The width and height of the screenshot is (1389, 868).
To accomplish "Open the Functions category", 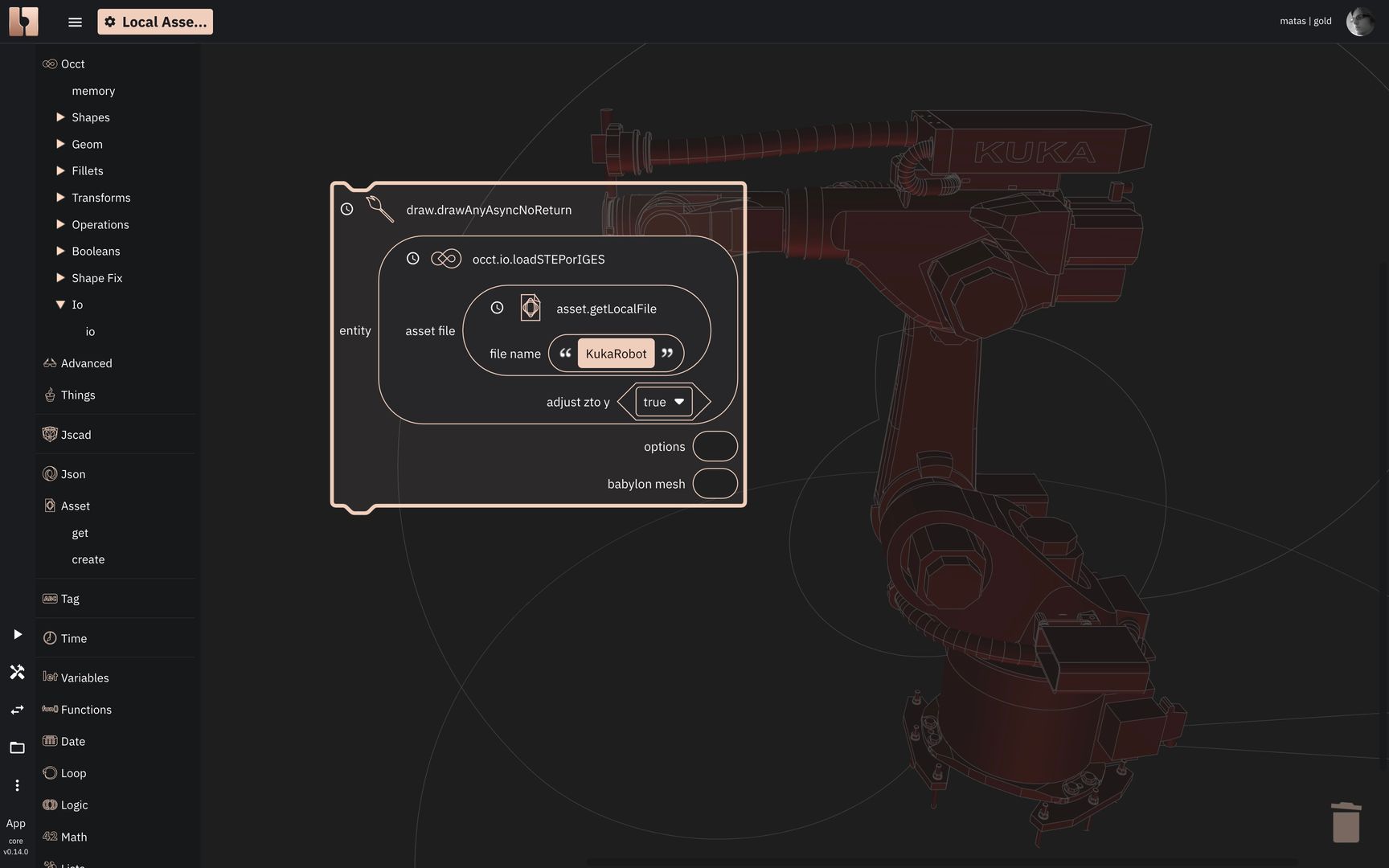I will click(86, 710).
